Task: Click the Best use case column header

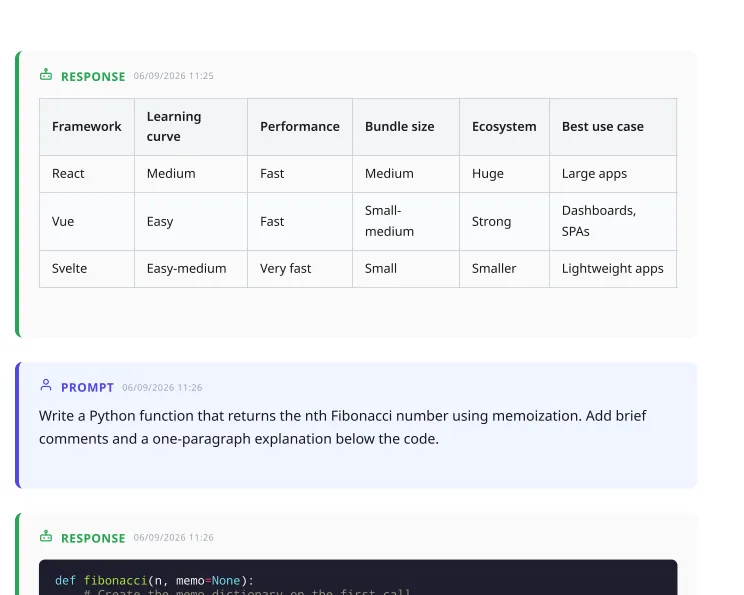Action: coord(613,127)
